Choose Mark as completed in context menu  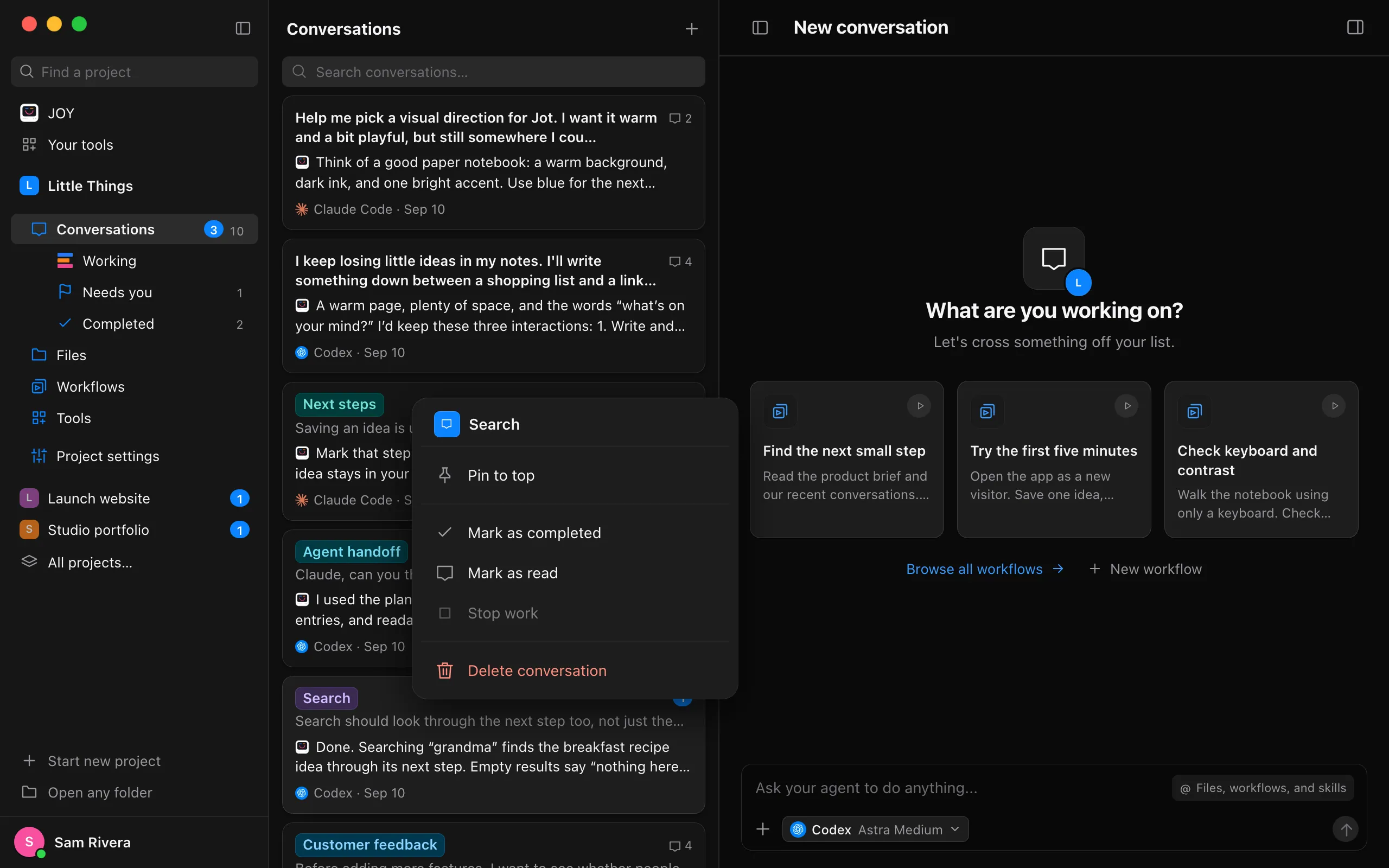(x=575, y=533)
